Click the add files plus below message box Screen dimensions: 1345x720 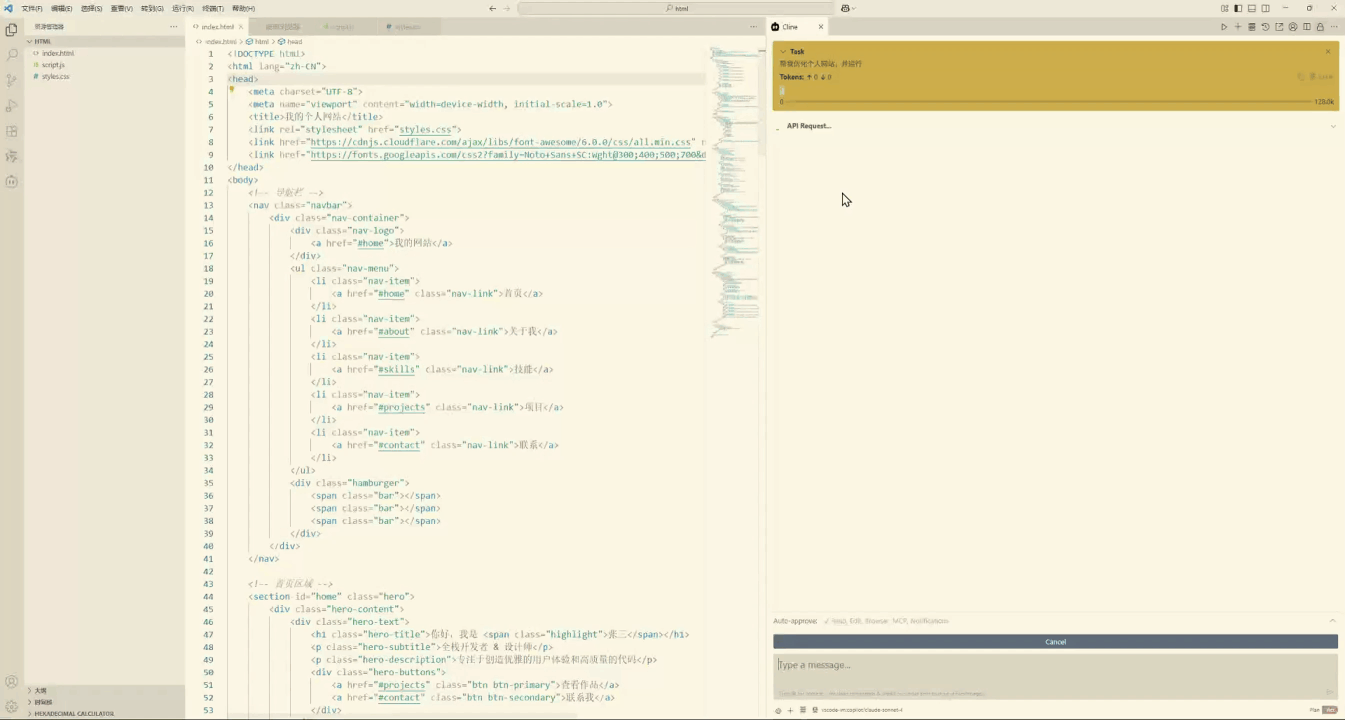790,710
